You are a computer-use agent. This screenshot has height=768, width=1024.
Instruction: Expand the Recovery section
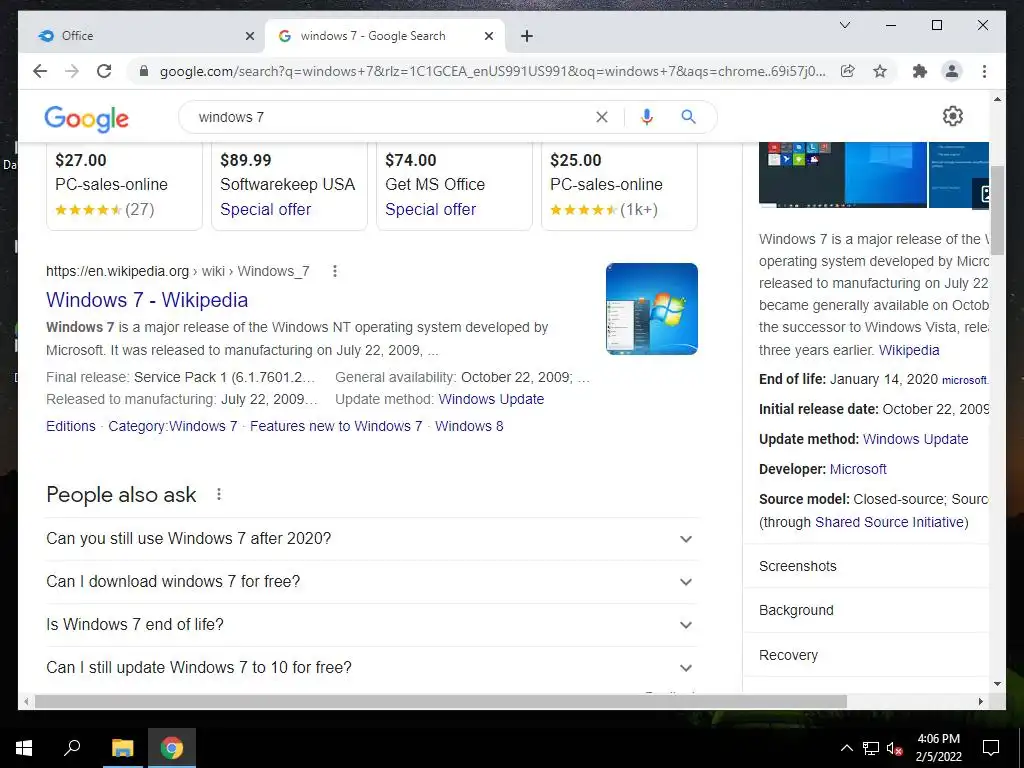[867, 655]
